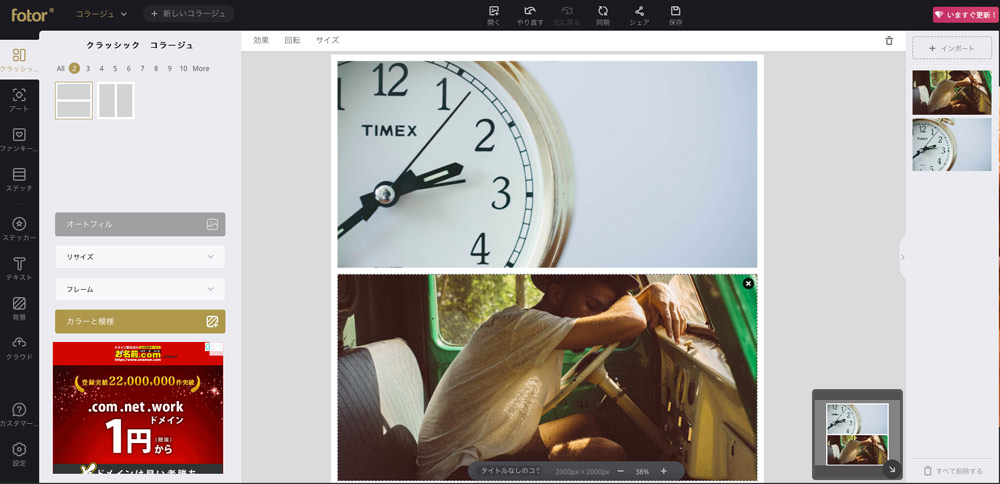Click the clock photo on canvas

click(x=547, y=164)
